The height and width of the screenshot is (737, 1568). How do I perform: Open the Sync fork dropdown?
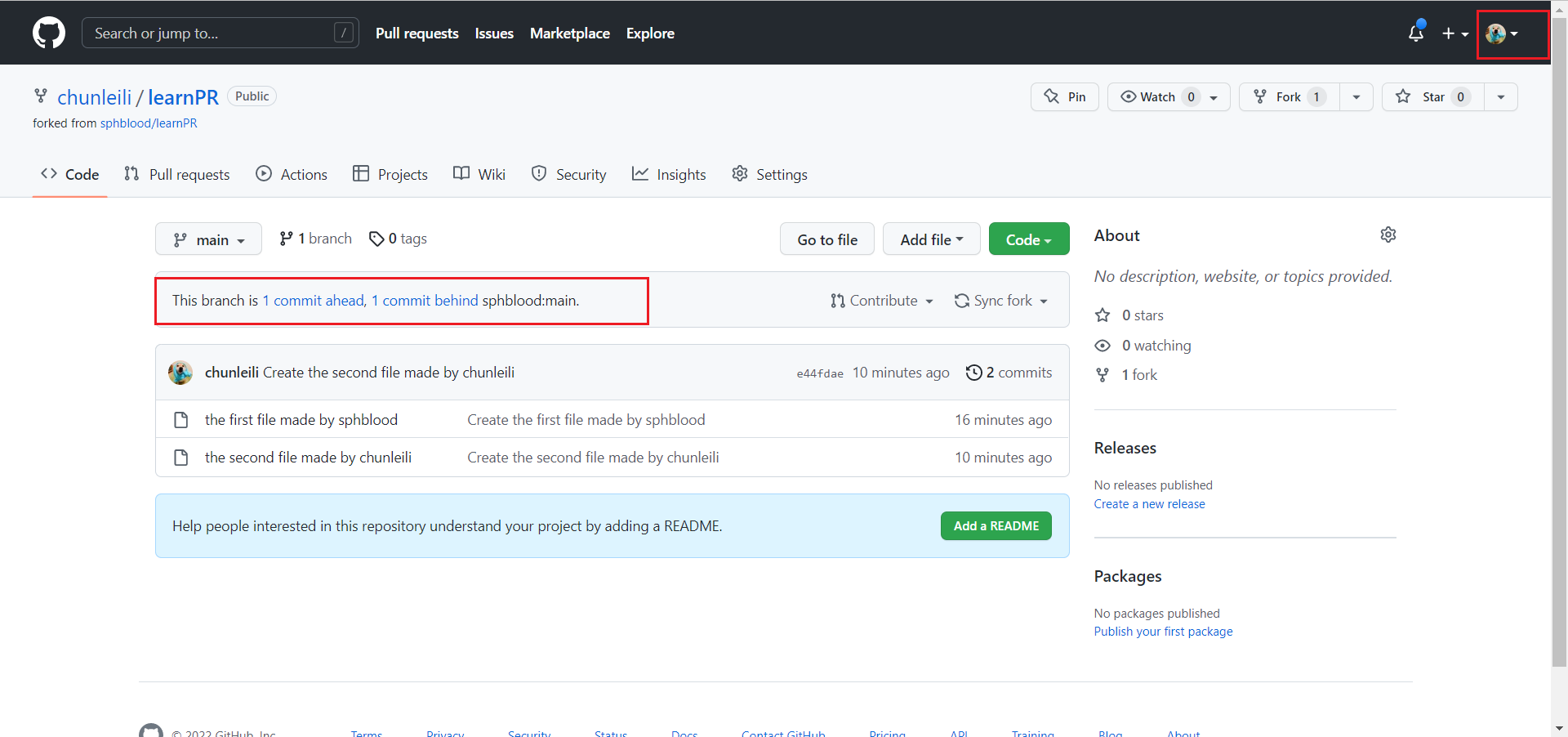pos(1001,301)
